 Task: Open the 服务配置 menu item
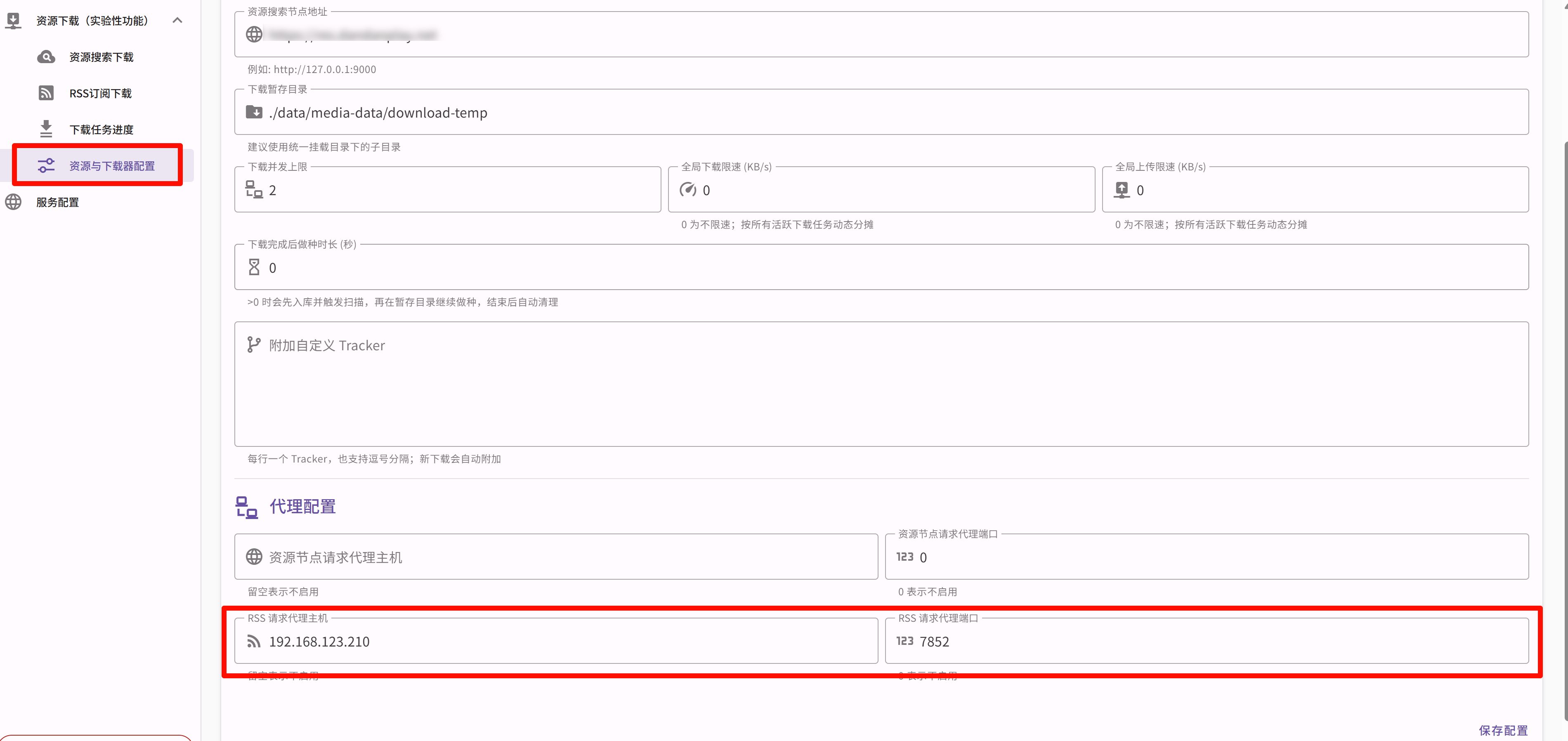tap(58, 202)
